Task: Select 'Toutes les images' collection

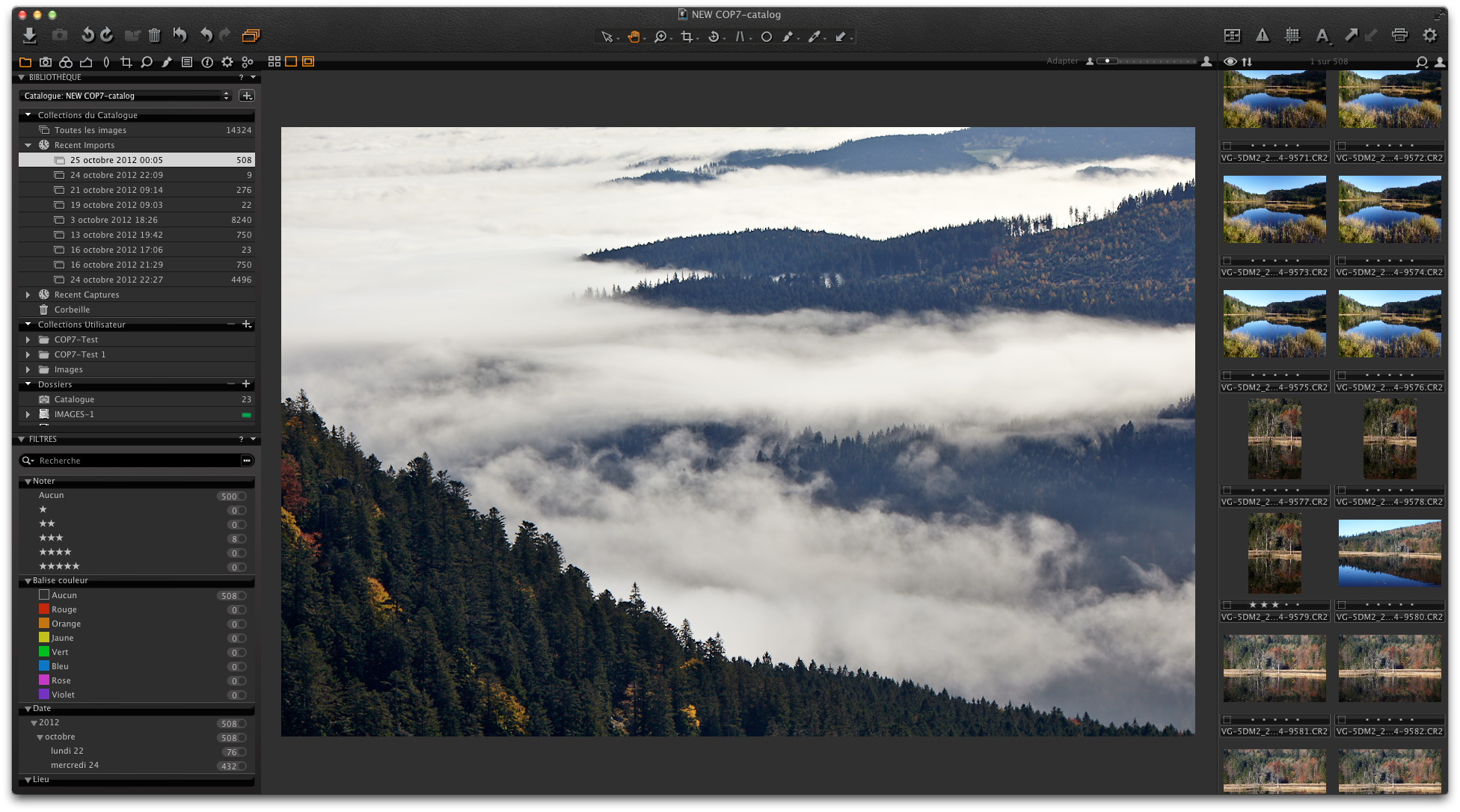Action: point(137,130)
